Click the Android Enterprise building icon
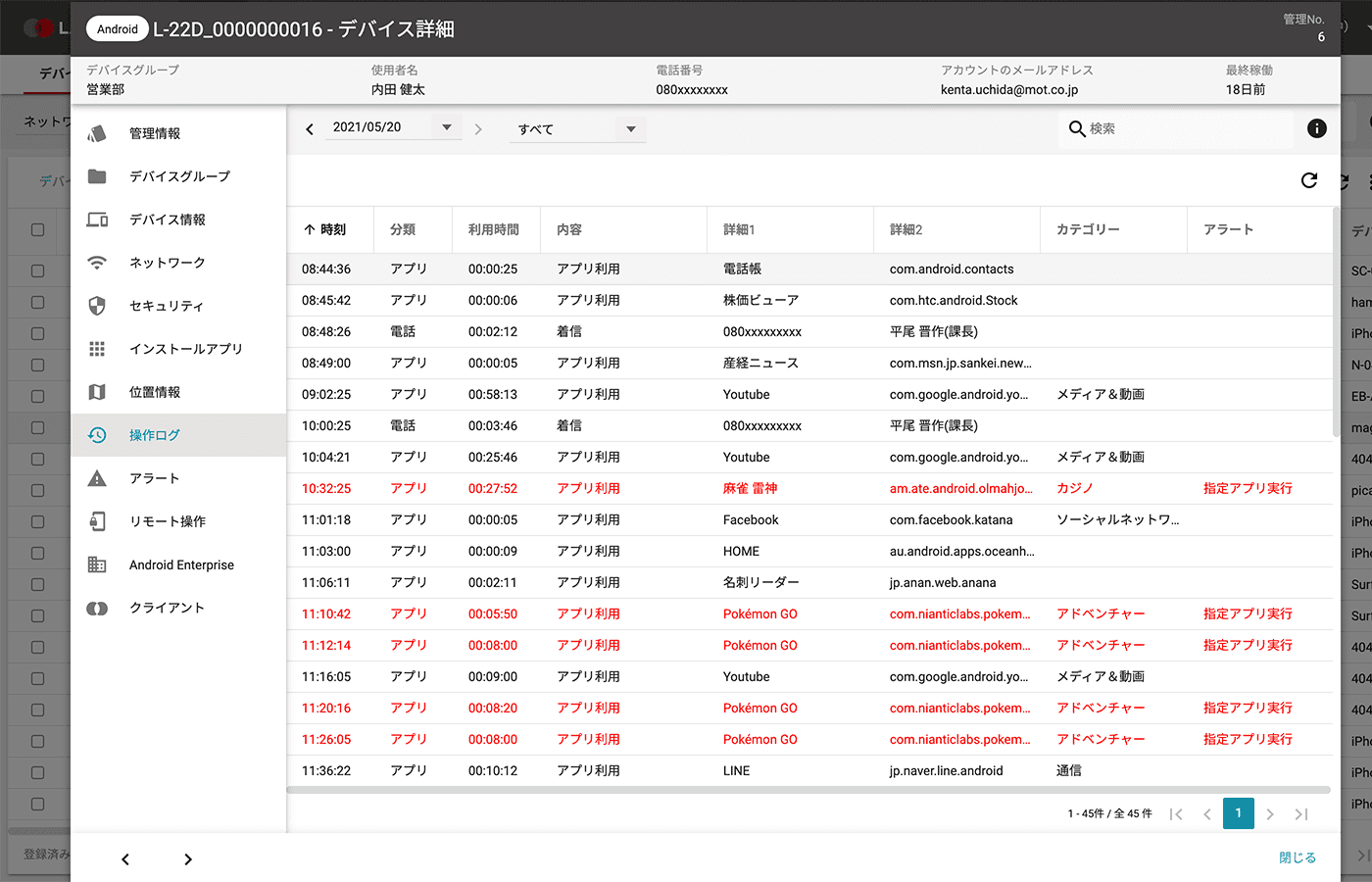This screenshot has height=882, width=1372. click(96, 564)
